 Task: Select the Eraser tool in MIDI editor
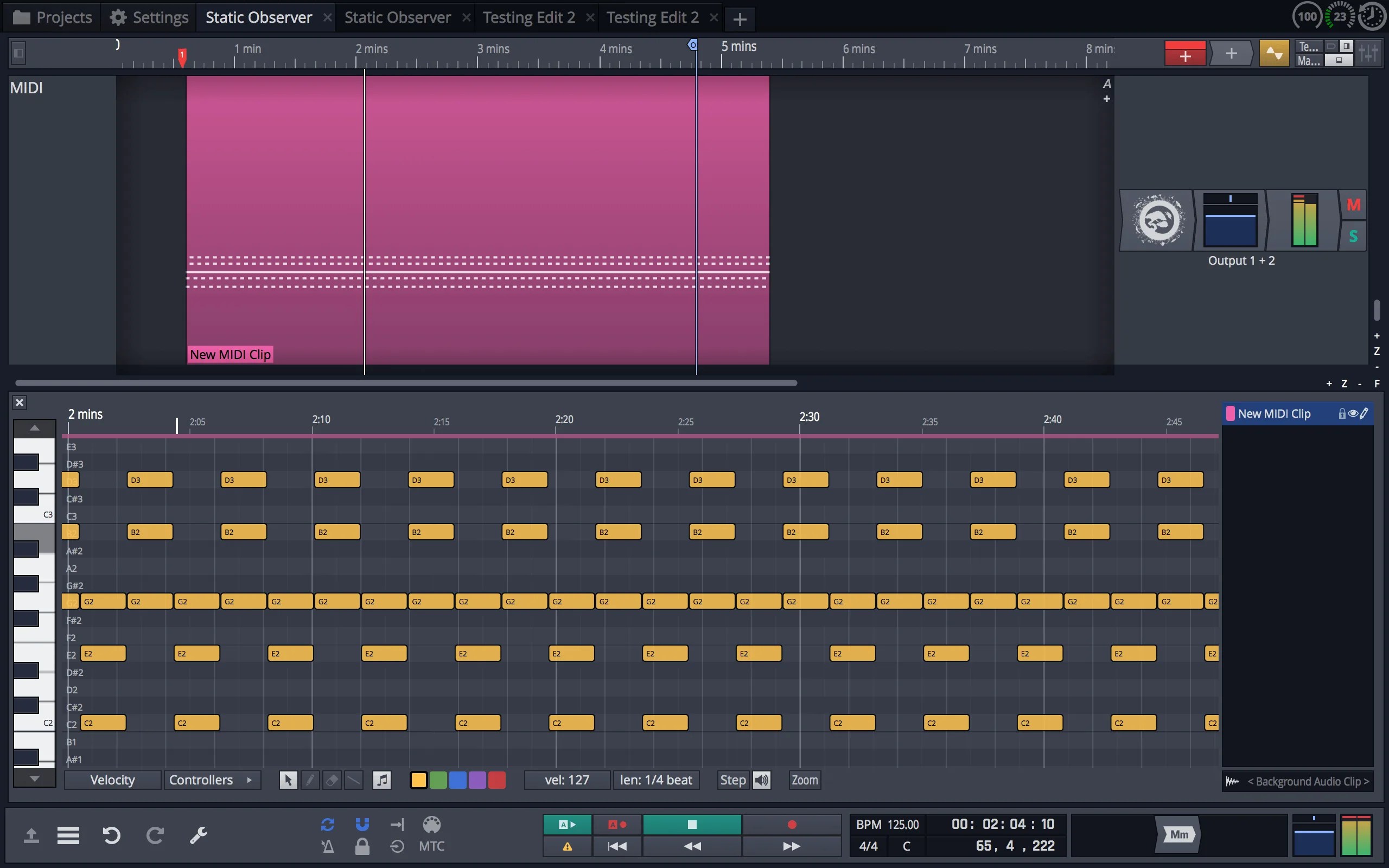332,780
